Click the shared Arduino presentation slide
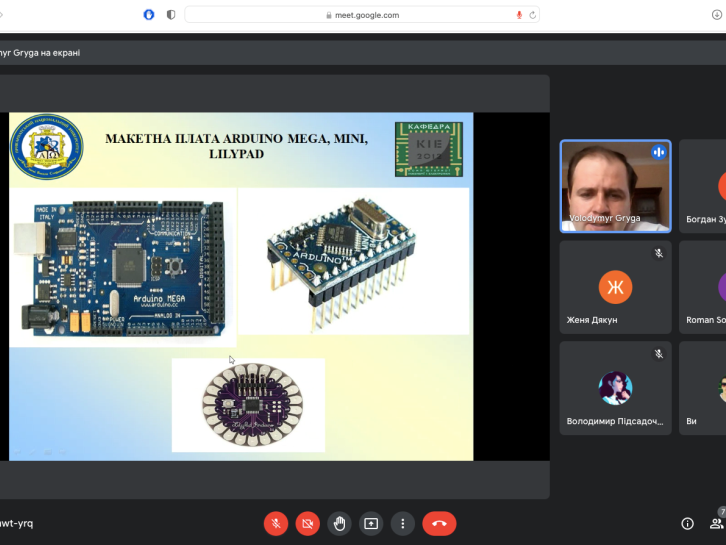 pyautogui.click(x=241, y=286)
